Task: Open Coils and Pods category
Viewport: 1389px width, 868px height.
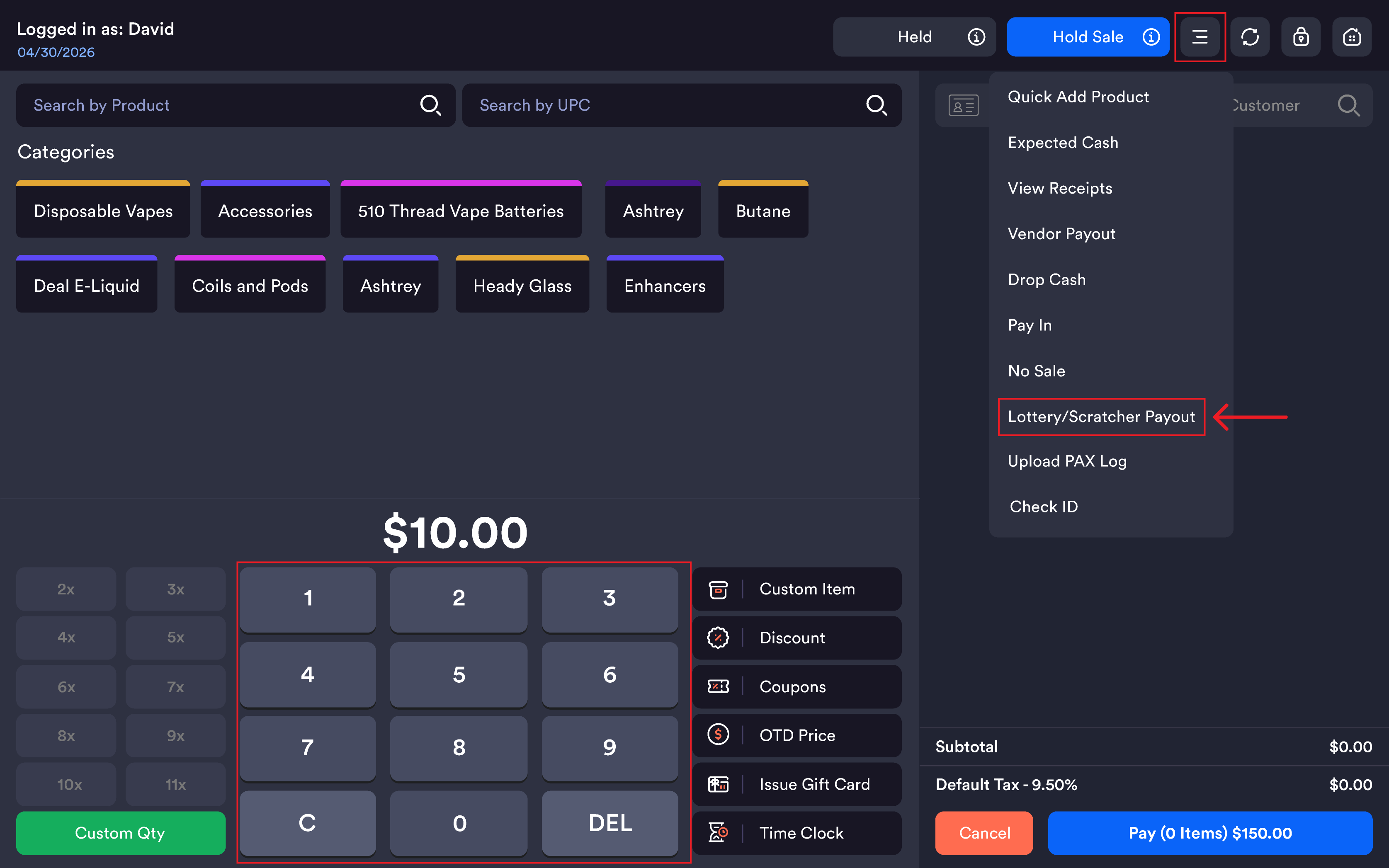Action: pos(250,284)
